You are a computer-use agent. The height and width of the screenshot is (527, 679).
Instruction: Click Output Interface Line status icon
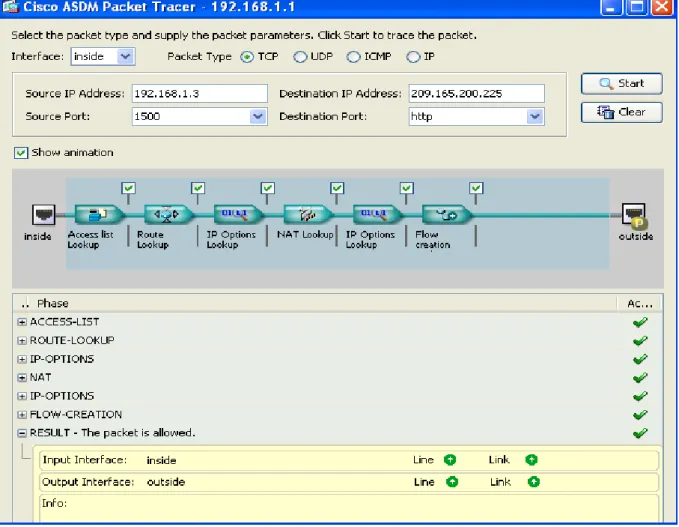(x=452, y=482)
